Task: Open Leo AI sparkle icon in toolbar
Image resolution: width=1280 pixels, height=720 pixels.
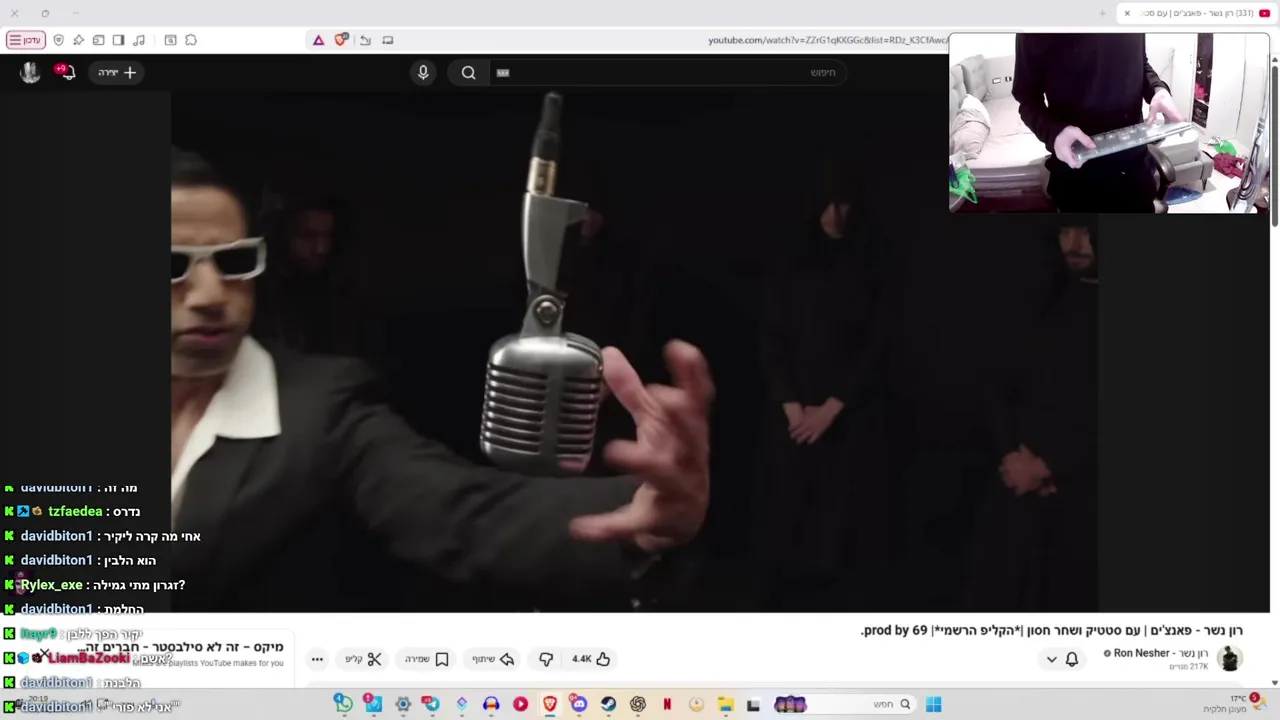Action: (79, 40)
